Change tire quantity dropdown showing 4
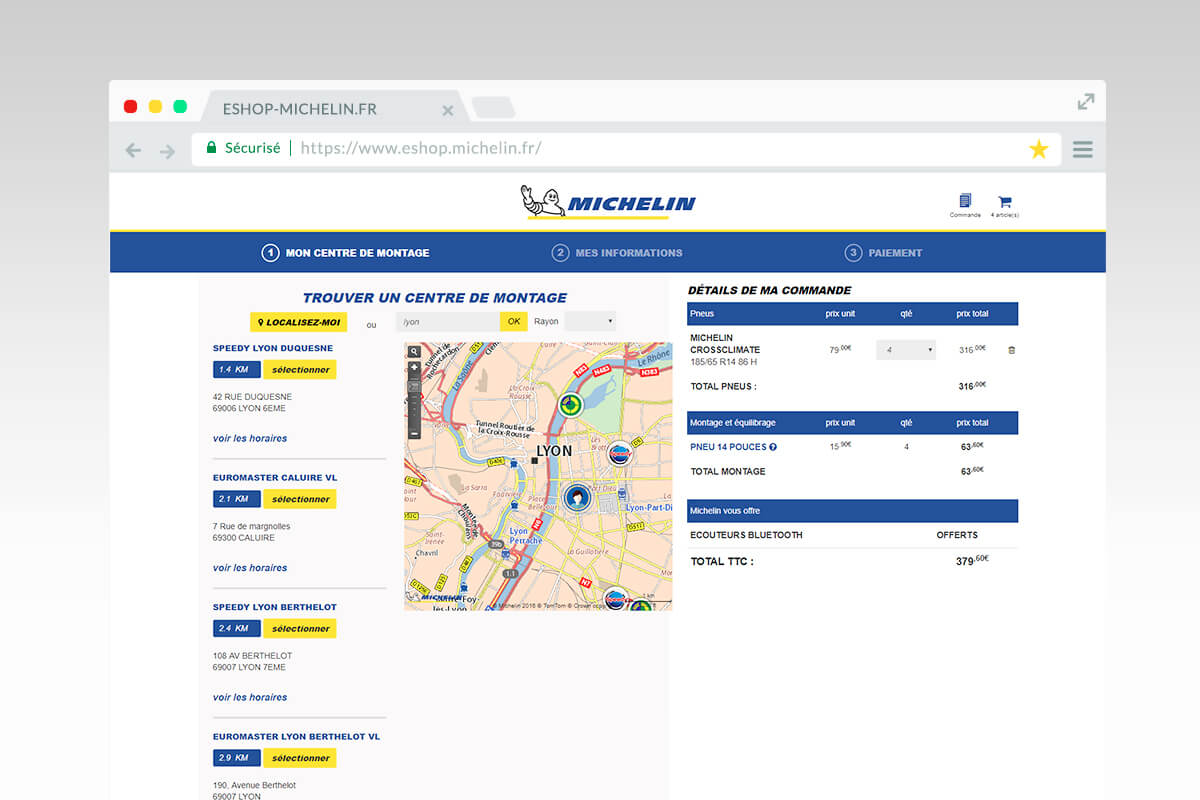This screenshot has width=1200, height=800. 906,350
